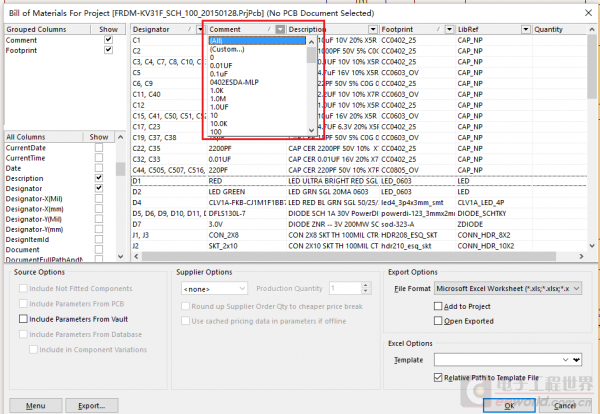Image resolution: width=600 pixels, height=414 pixels.
Task: Select D2 LED GREEN row
Action: (x=359, y=192)
